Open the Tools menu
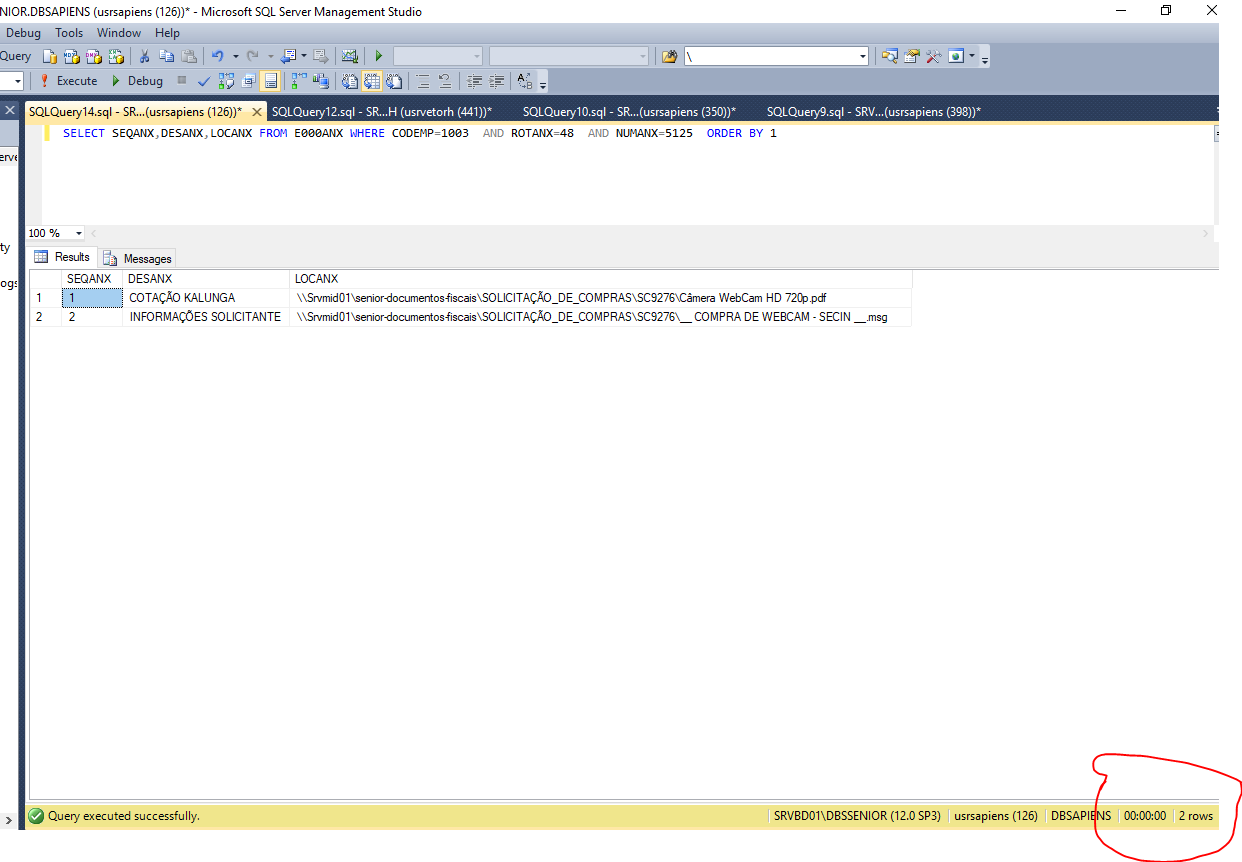Image resolution: width=1242 pixels, height=862 pixels. tap(69, 33)
